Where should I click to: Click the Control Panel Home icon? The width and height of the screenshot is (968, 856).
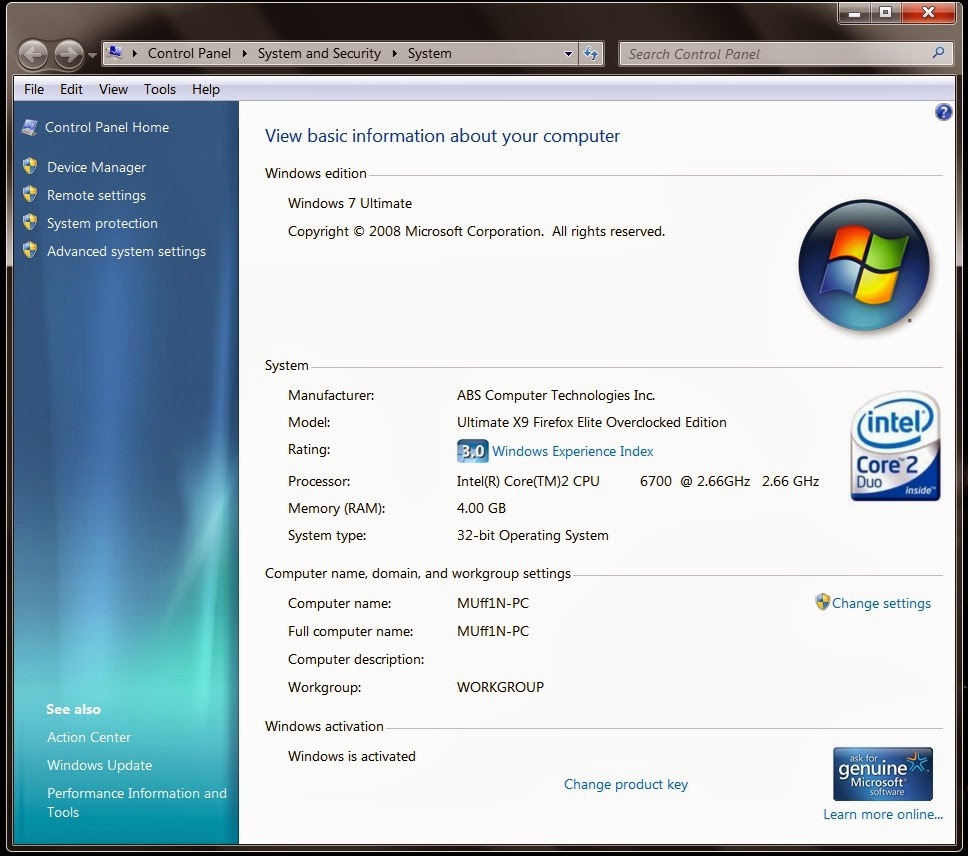point(29,128)
